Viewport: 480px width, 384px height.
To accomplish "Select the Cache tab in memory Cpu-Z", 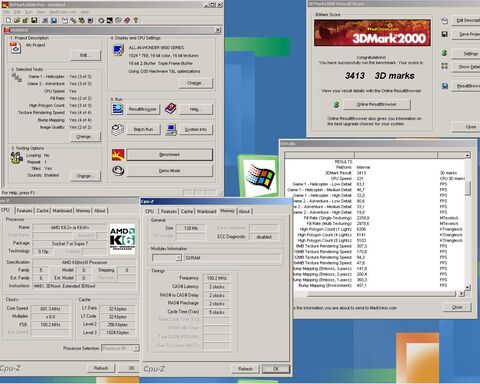I will point(187,211).
